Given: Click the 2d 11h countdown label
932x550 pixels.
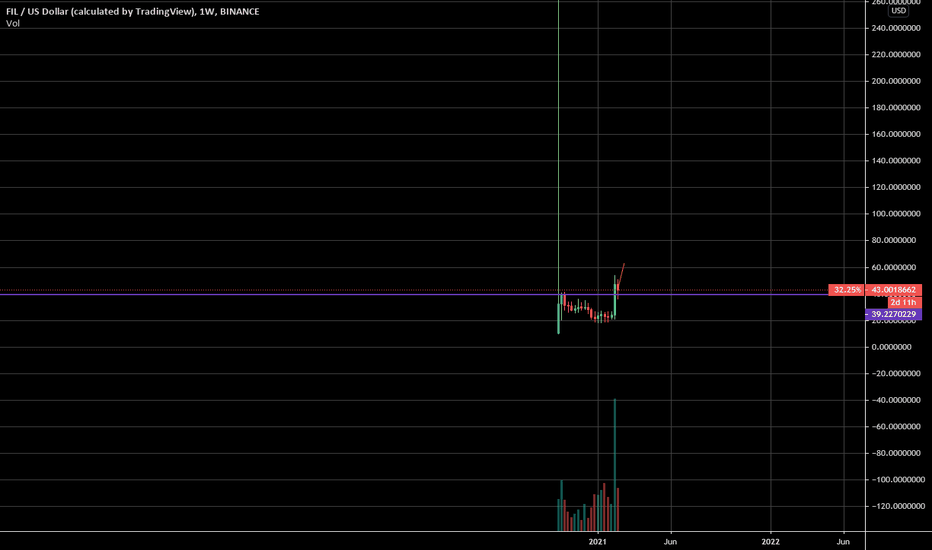Looking at the screenshot, I should point(903,302).
